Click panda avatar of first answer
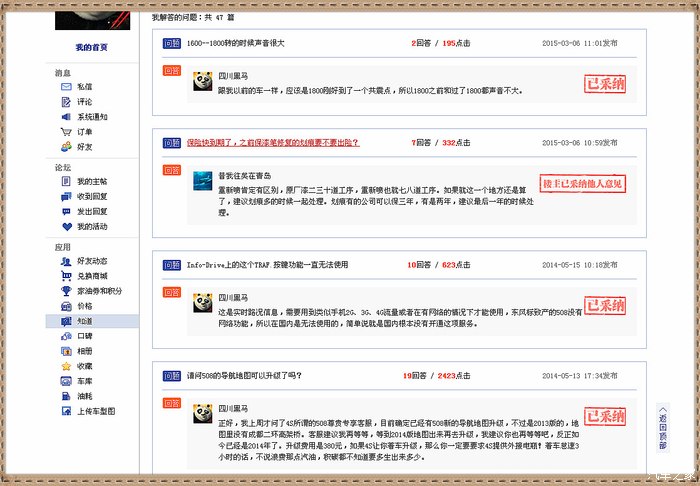700x486 pixels. [x=203, y=82]
